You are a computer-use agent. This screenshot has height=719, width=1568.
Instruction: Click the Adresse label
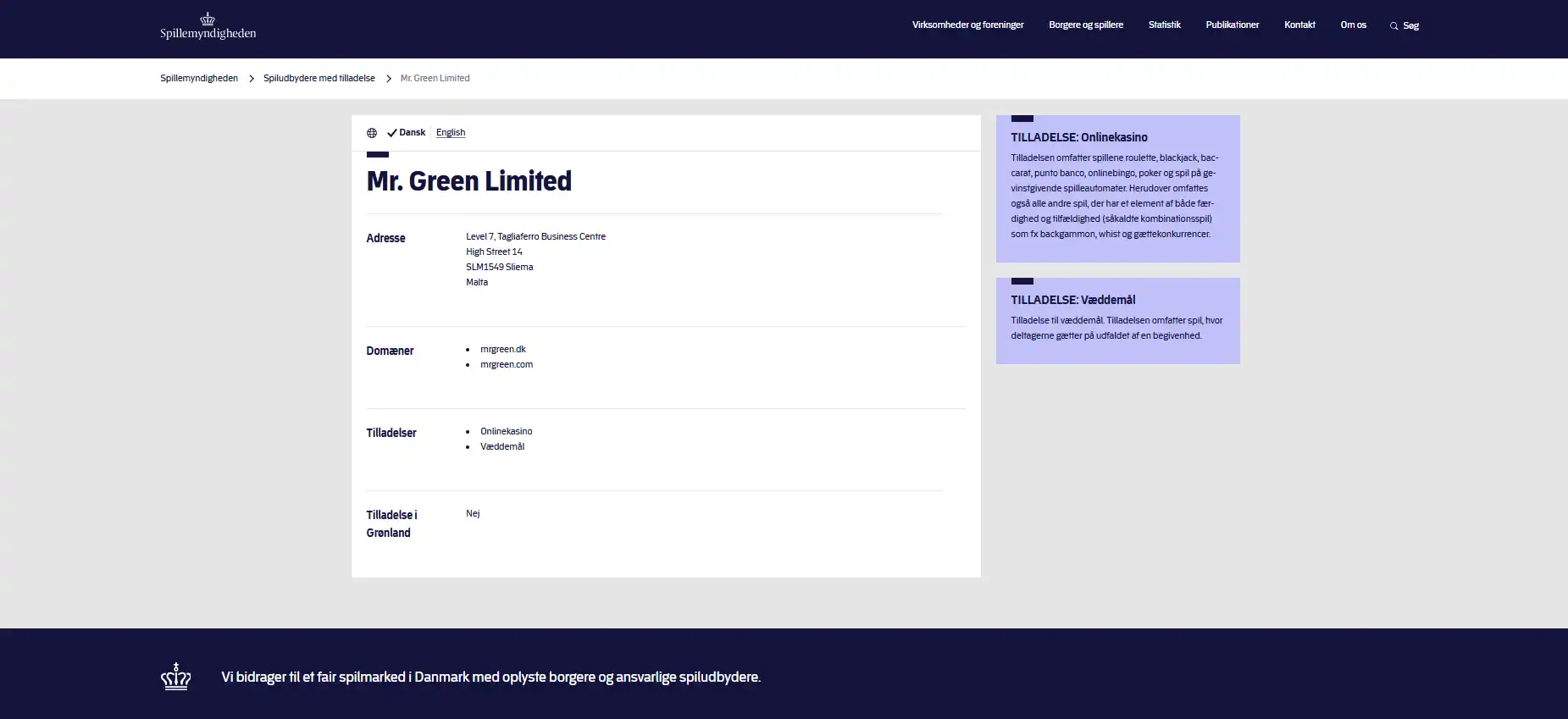(x=385, y=238)
